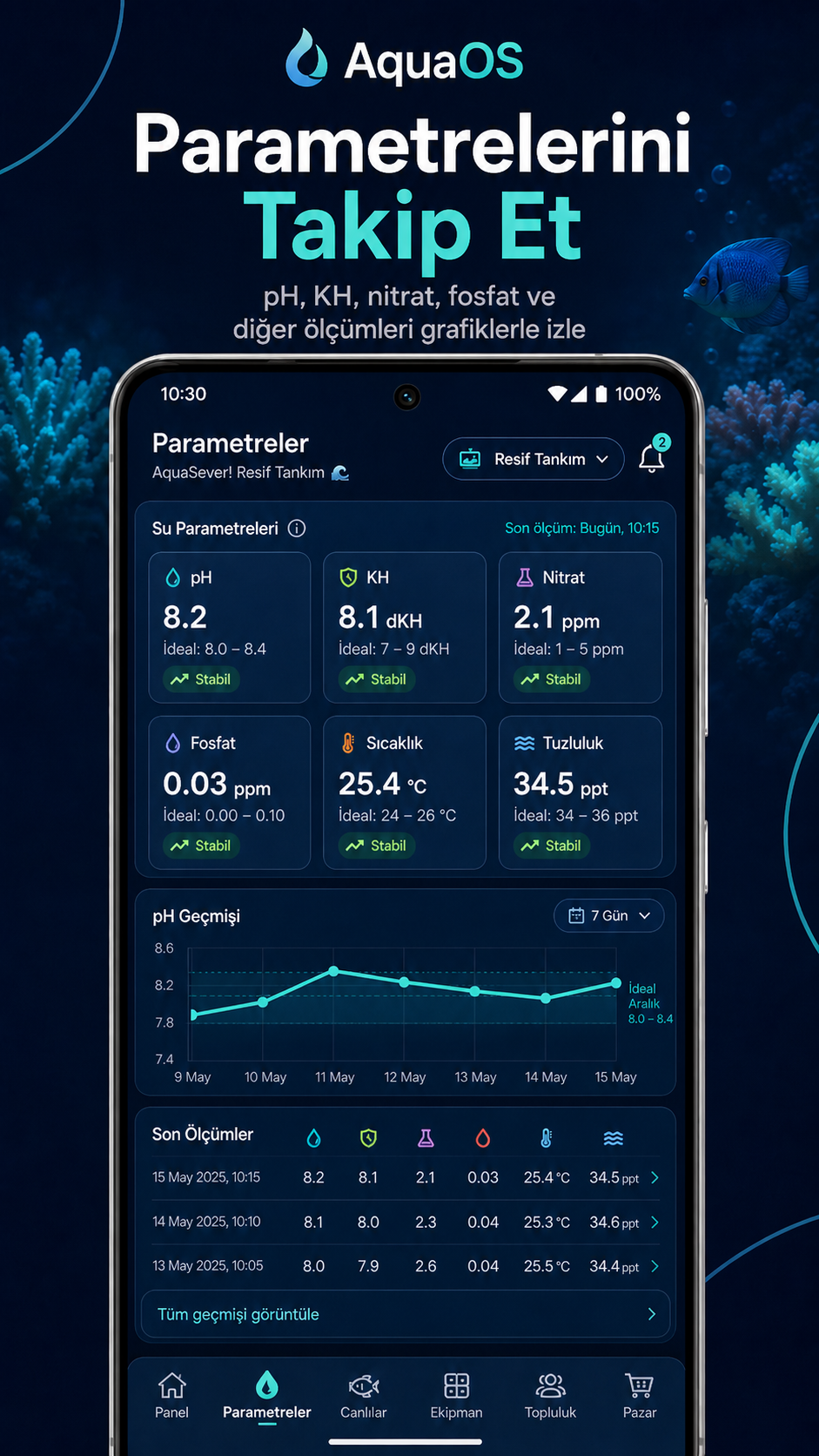Expand the 13 May 2025 measurement row chevron
Viewport: 819px width, 1456px height.
pyautogui.click(x=655, y=1265)
